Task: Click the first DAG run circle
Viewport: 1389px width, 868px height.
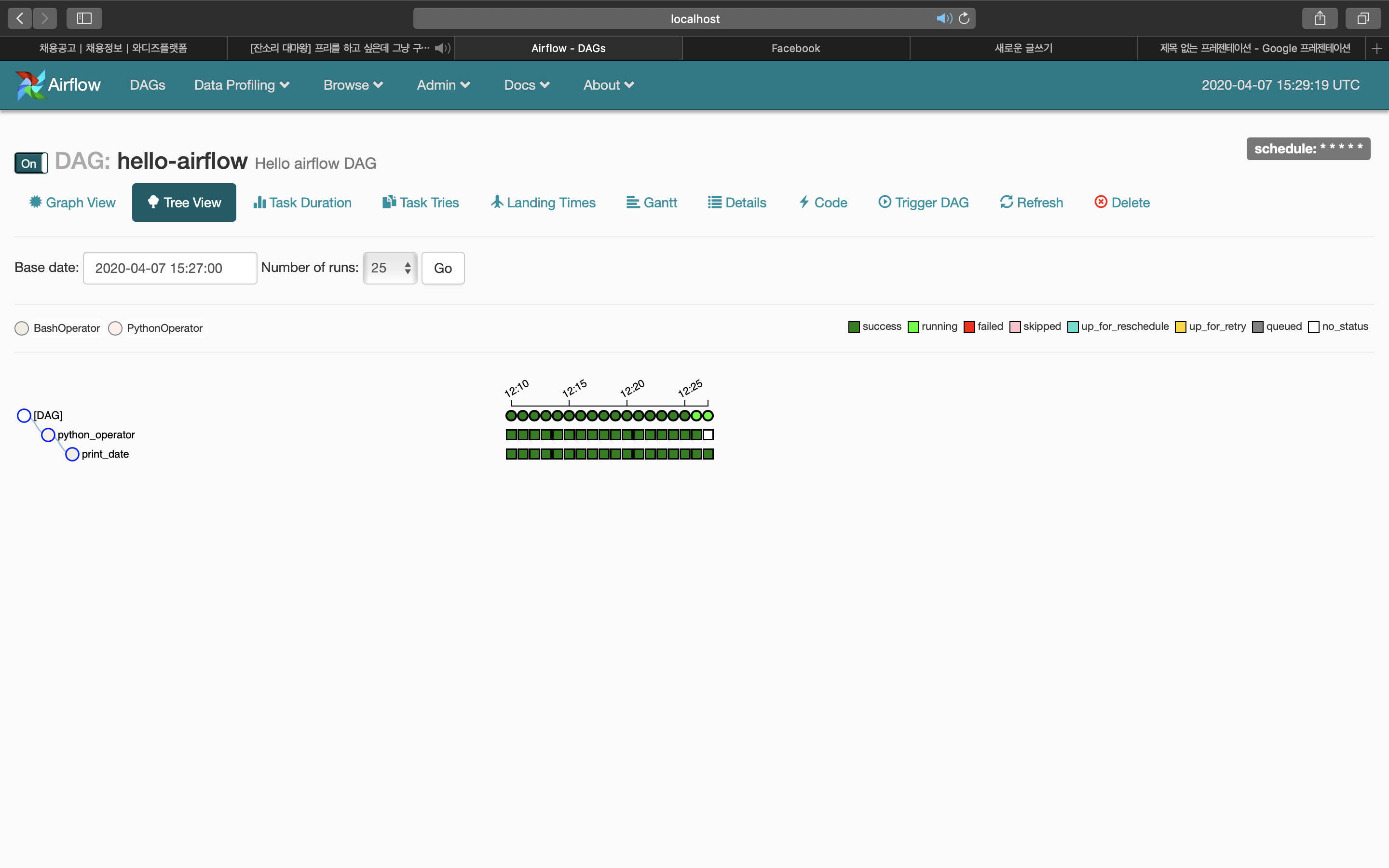Action: [x=511, y=416]
